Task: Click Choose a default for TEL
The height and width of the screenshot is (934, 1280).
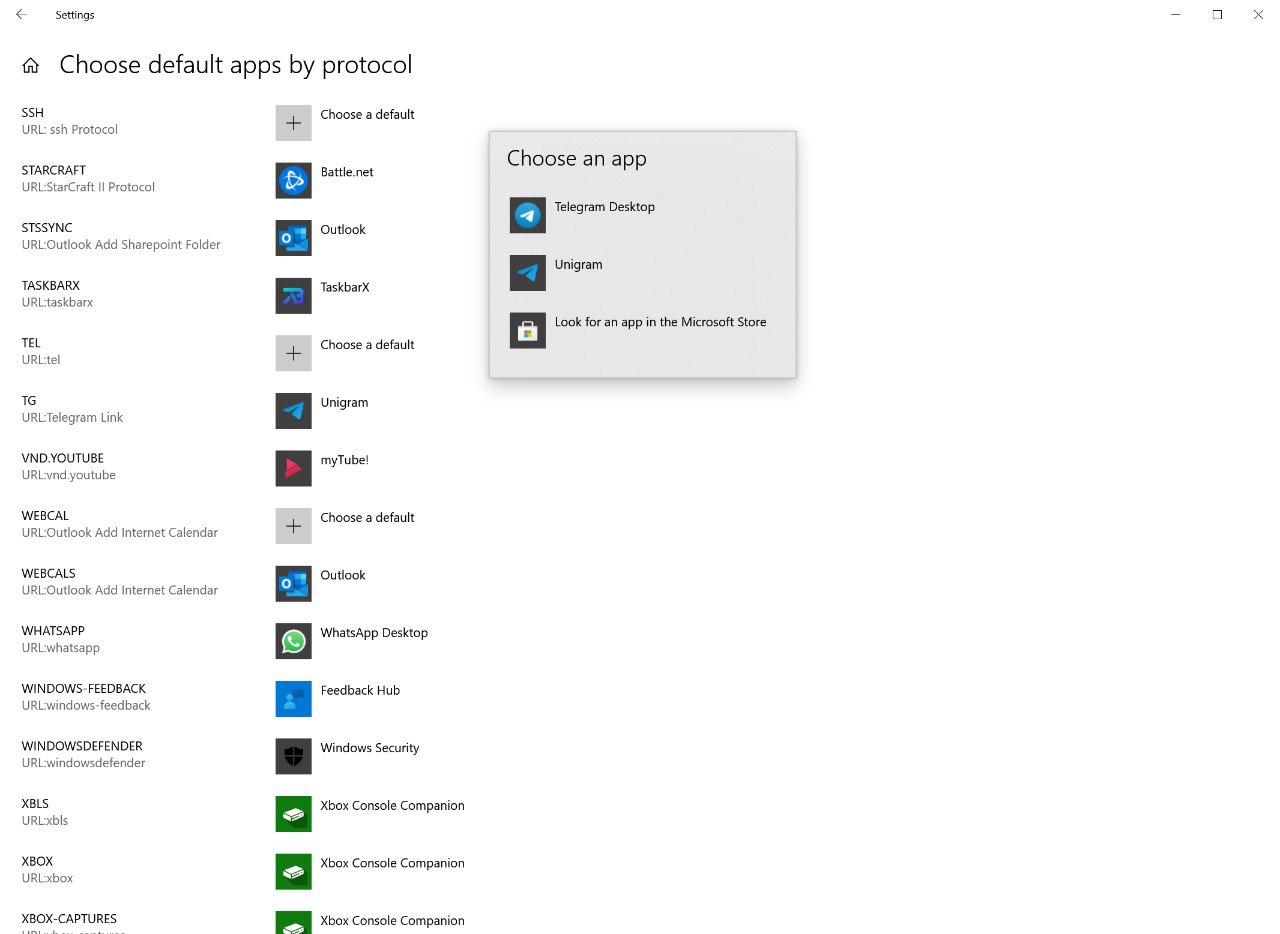Action: 367,345
